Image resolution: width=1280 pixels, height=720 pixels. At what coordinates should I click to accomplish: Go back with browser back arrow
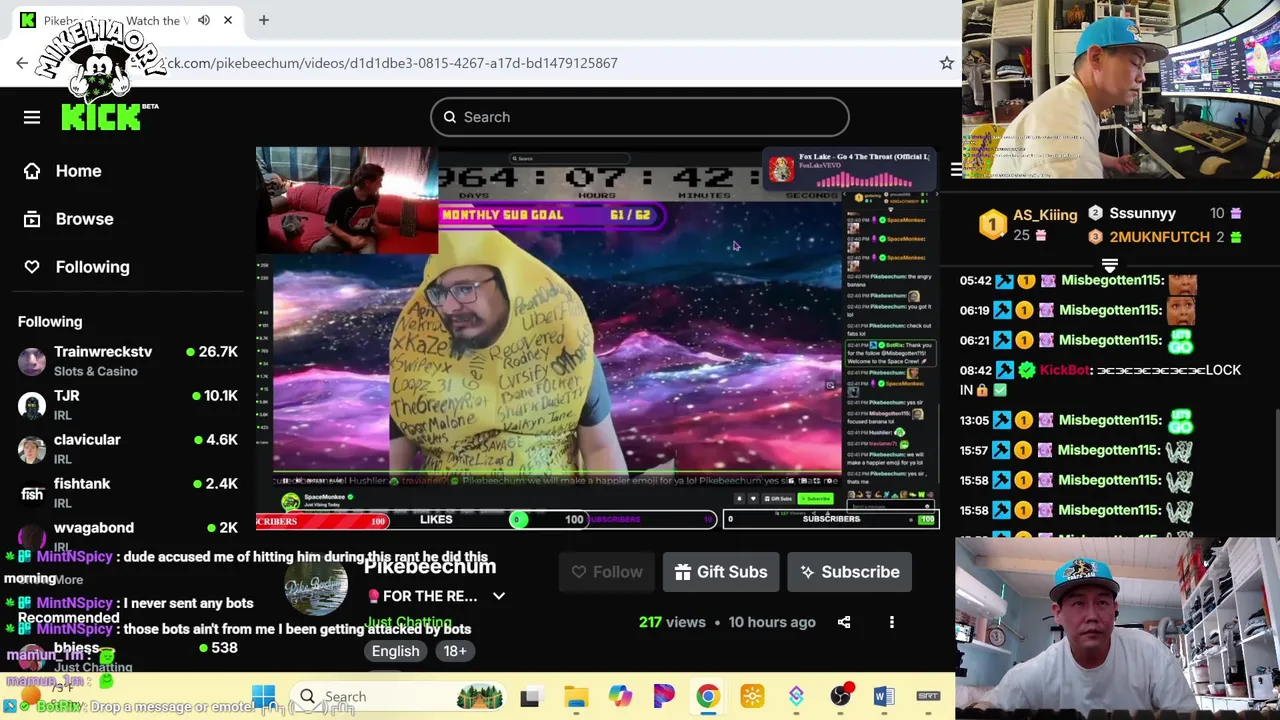(22, 63)
